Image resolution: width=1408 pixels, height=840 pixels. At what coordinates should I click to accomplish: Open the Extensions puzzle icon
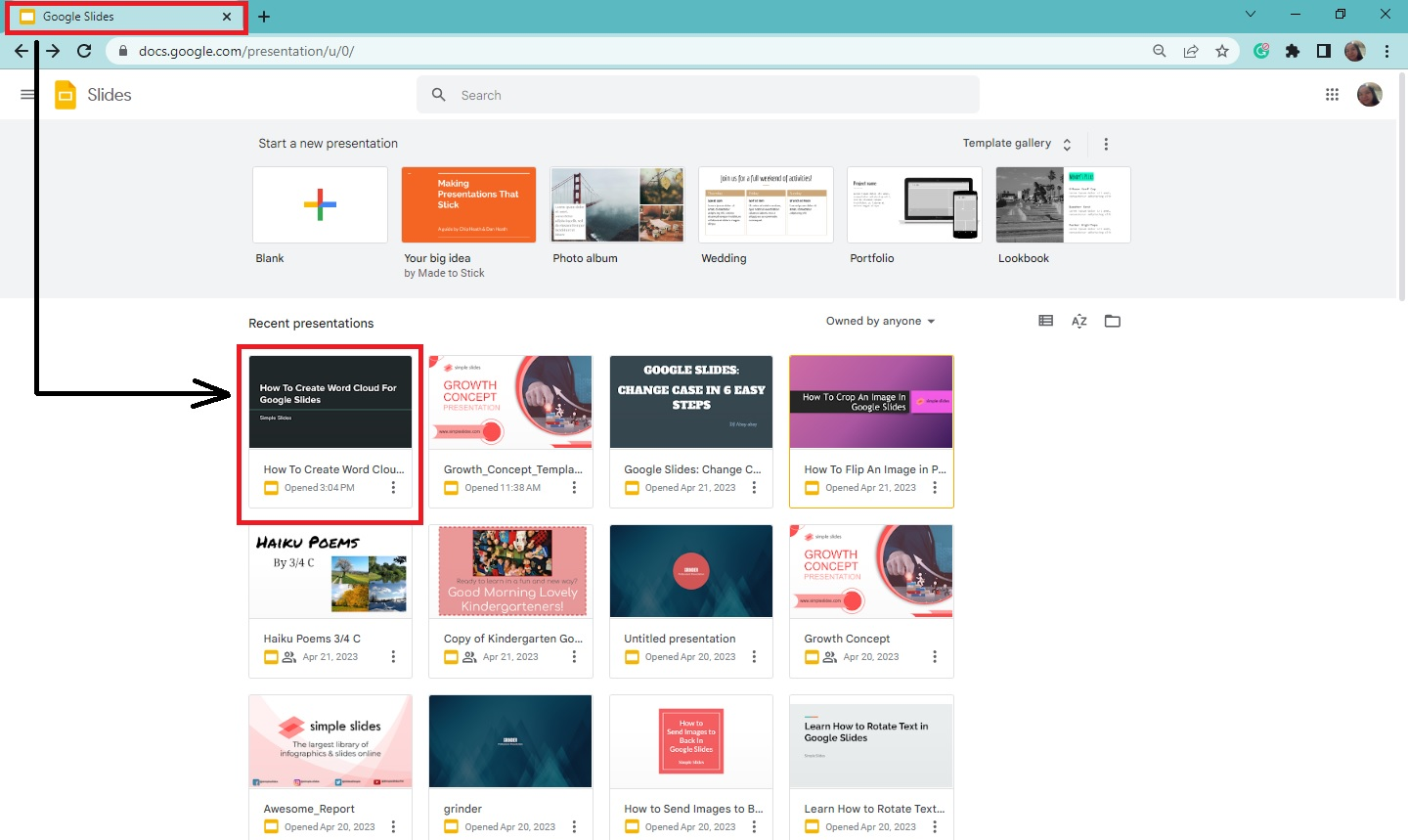point(1293,51)
